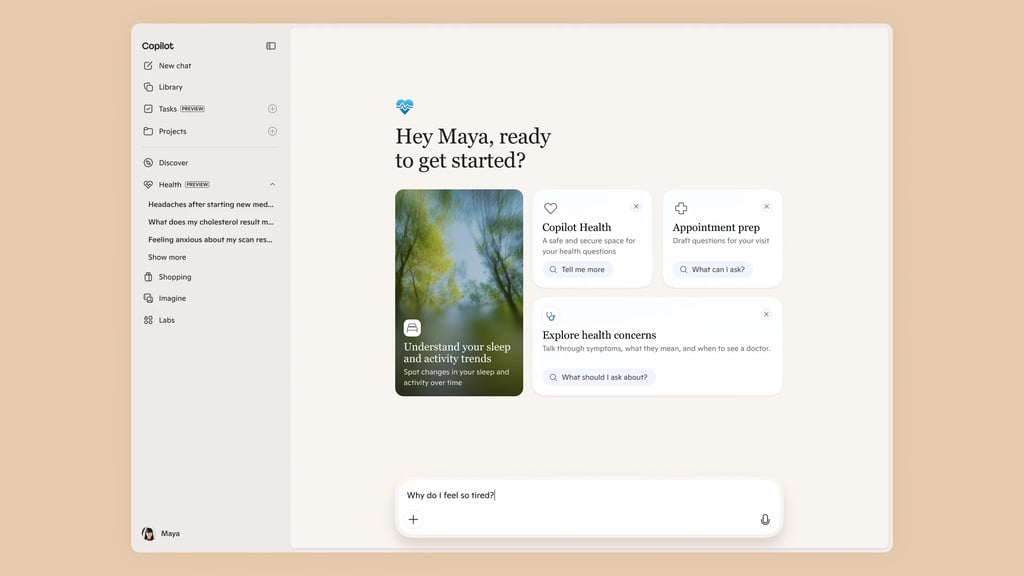The width and height of the screenshot is (1024, 576).
Task: Click the Shopping bag icon
Action: (x=148, y=277)
